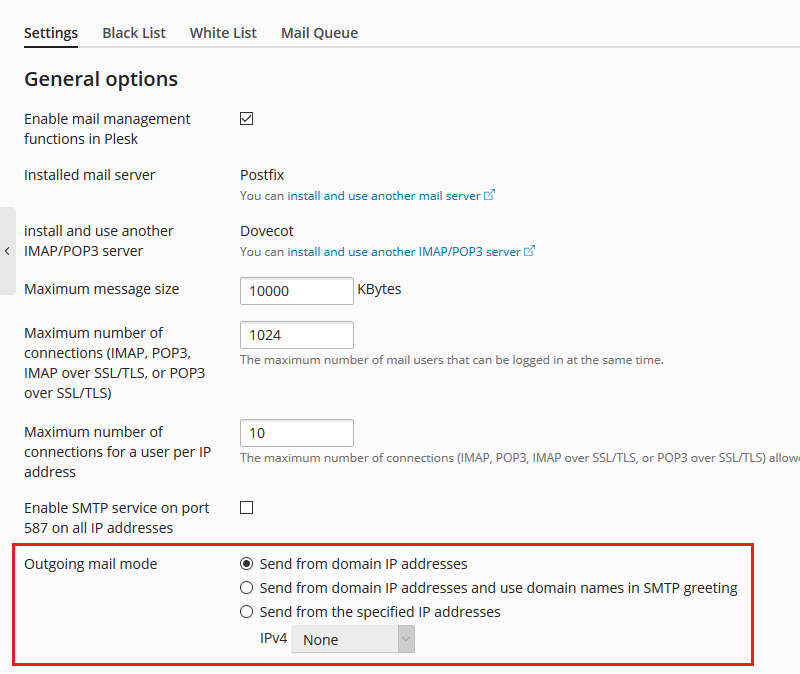The height and width of the screenshot is (674, 800).
Task: Focus the Maximum number of connections field
Action: tap(297, 335)
